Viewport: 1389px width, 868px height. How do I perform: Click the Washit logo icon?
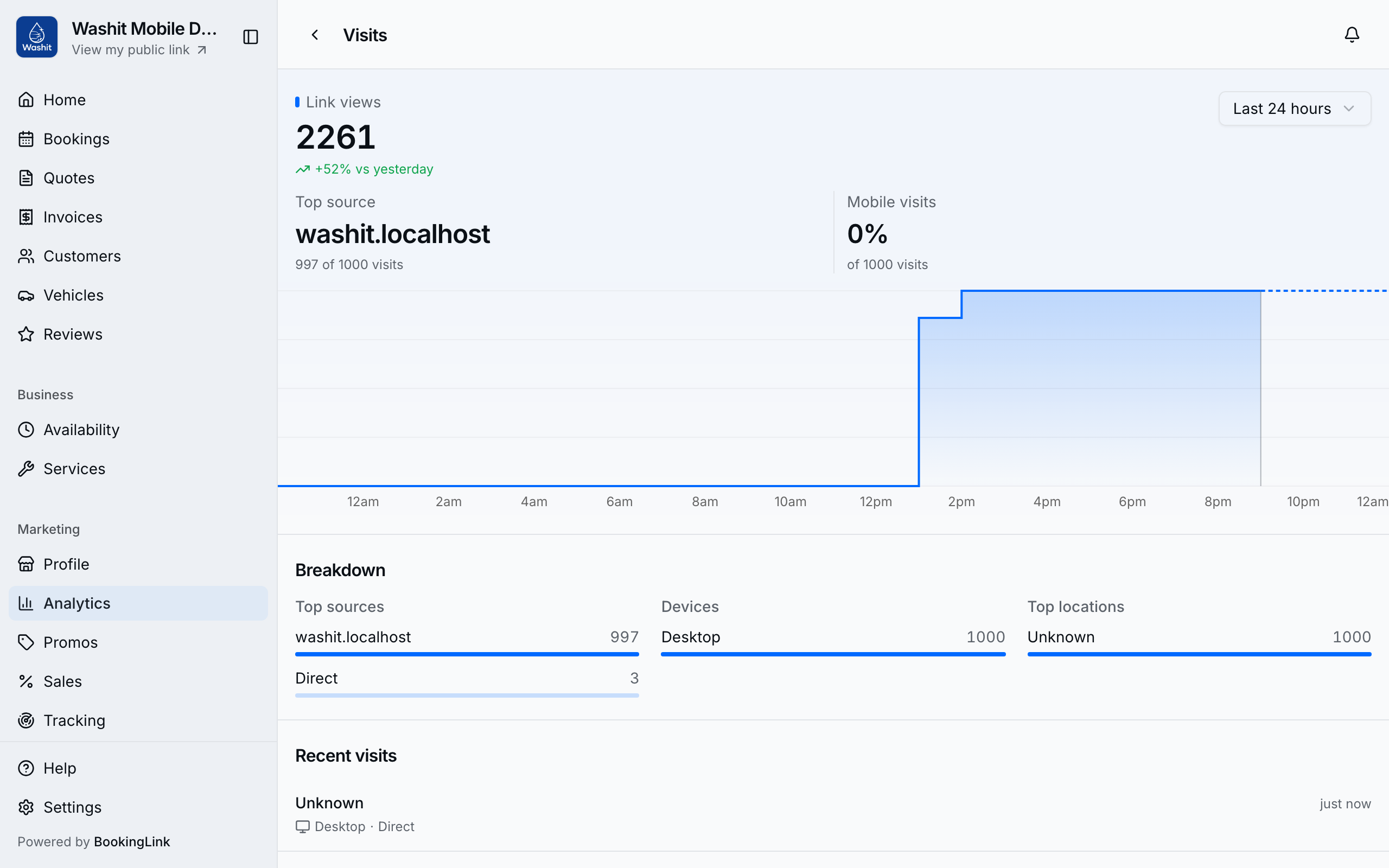point(37,37)
